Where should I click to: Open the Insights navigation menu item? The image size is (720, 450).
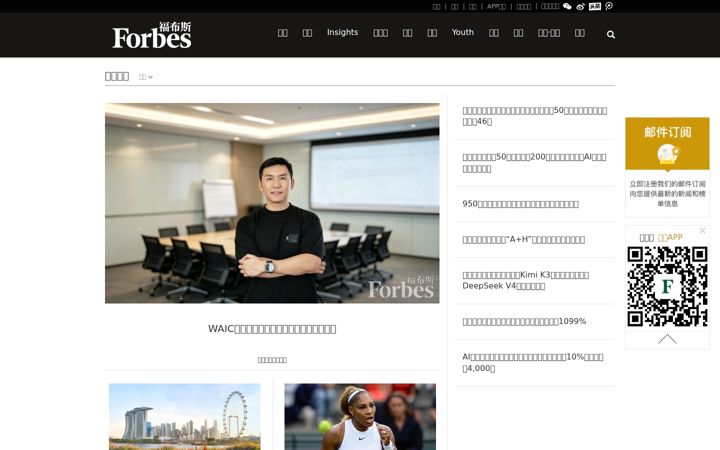[342, 32]
